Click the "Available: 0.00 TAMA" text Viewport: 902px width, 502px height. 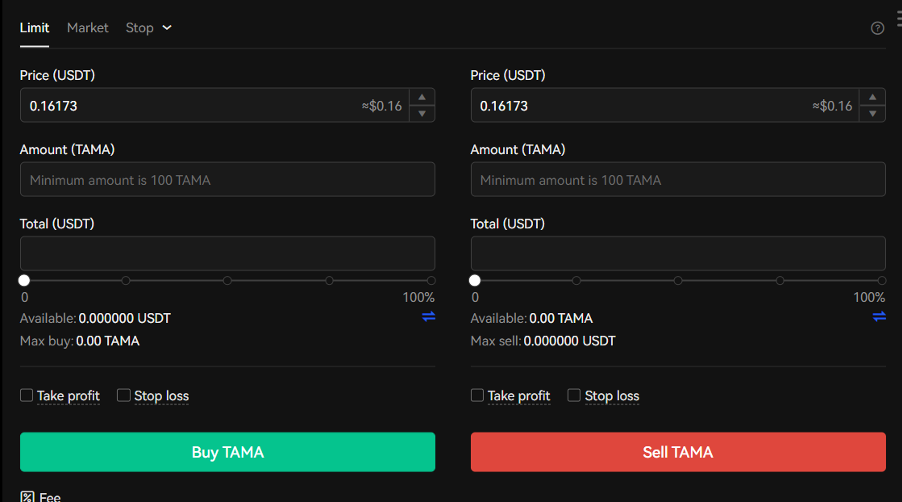[x=532, y=319]
